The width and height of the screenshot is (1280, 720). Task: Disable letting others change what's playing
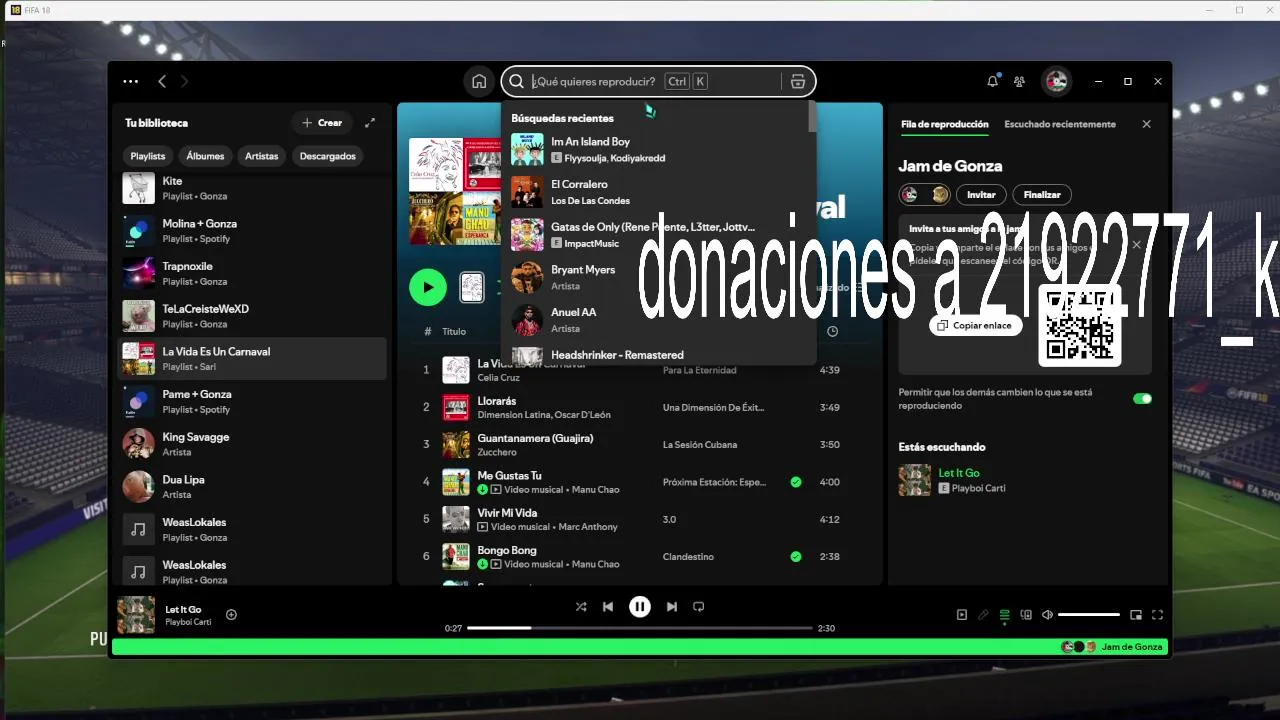point(1142,399)
